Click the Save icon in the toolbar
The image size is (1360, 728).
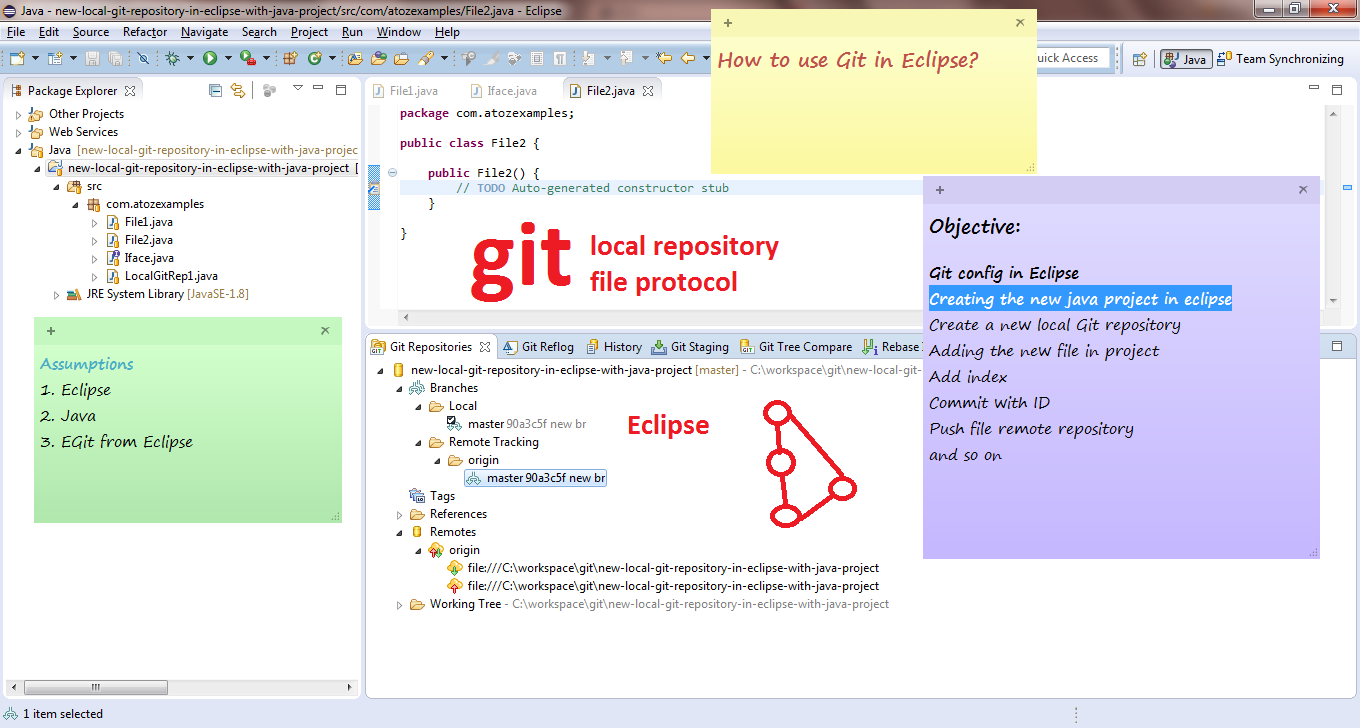pos(92,59)
